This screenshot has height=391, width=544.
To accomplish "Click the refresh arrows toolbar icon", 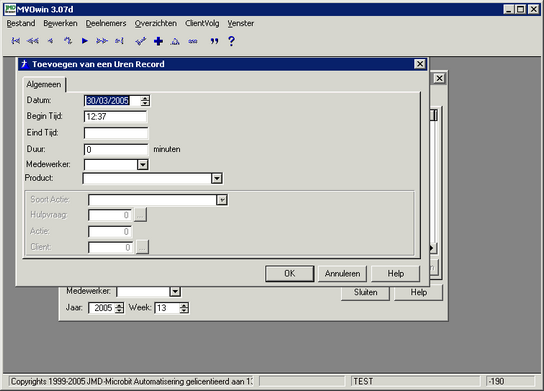I will pos(68,41).
